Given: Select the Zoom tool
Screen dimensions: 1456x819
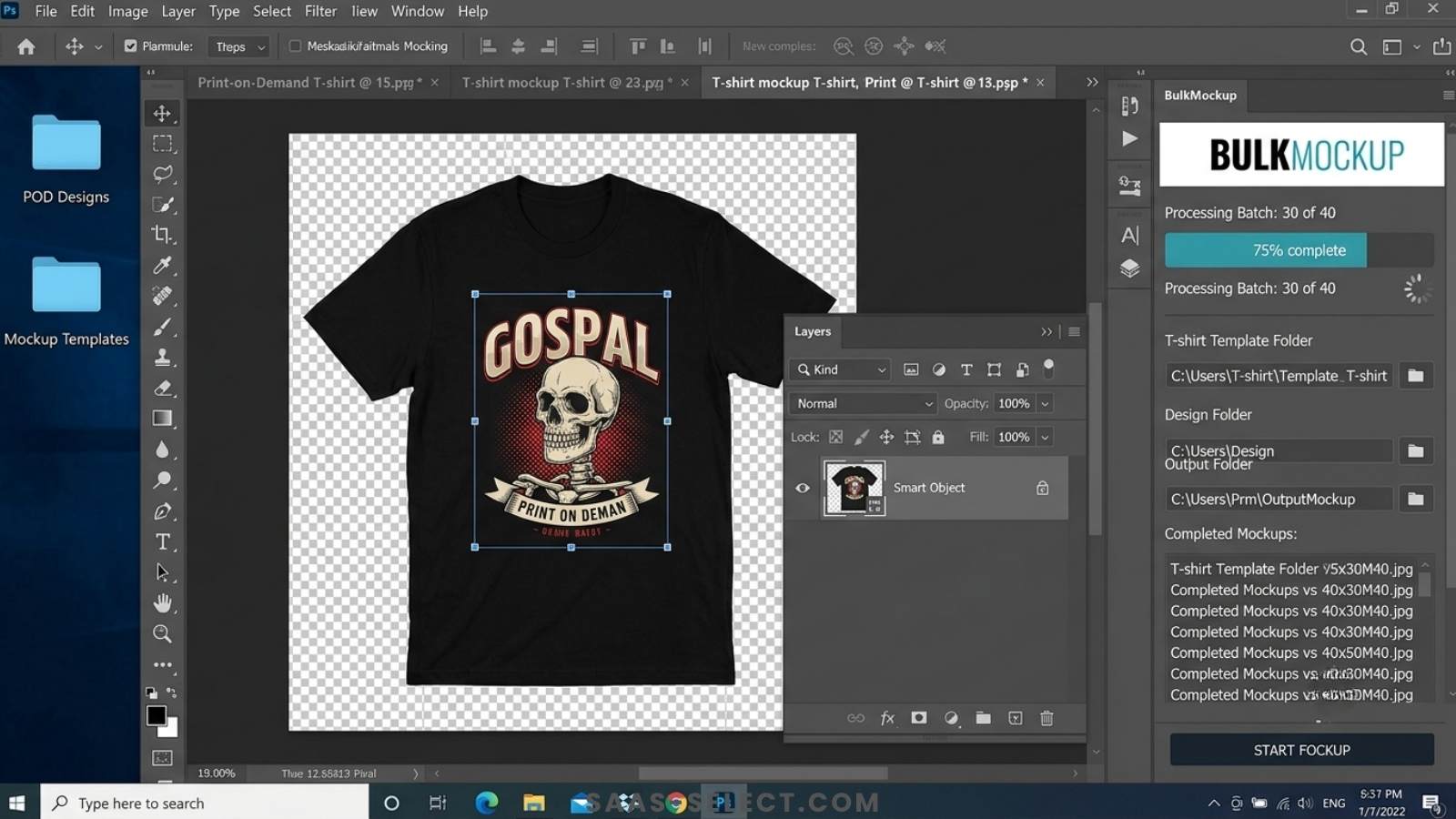Looking at the screenshot, I should (x=162, y=633).
